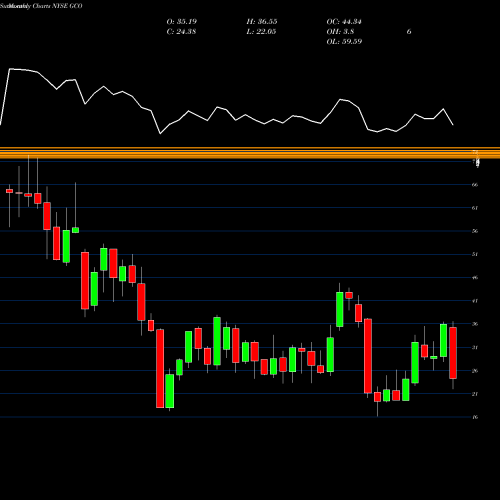
Task: Click the price axis label 36
Action: pos(475,324)
